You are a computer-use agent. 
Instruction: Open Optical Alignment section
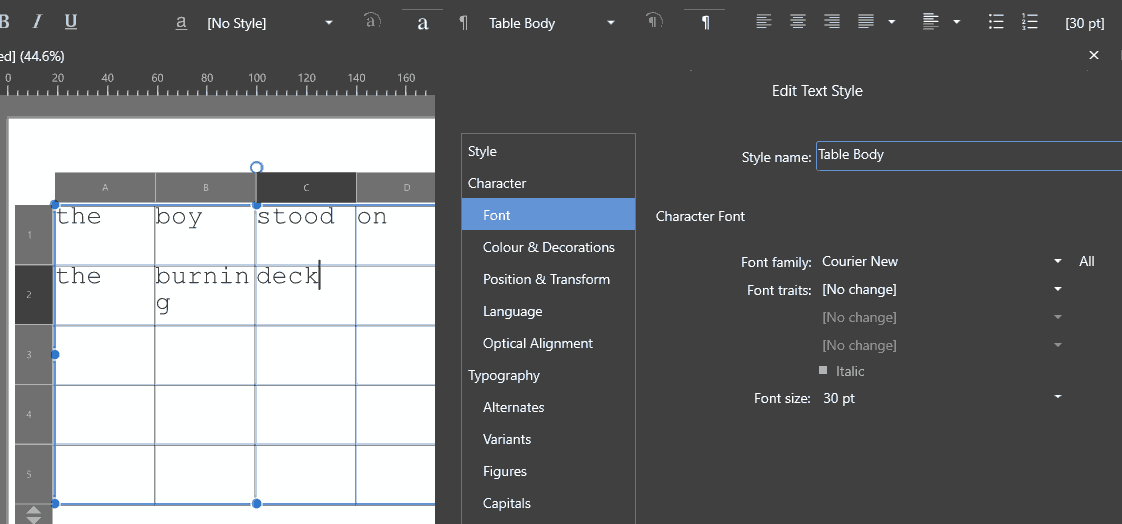pos(548,343)
